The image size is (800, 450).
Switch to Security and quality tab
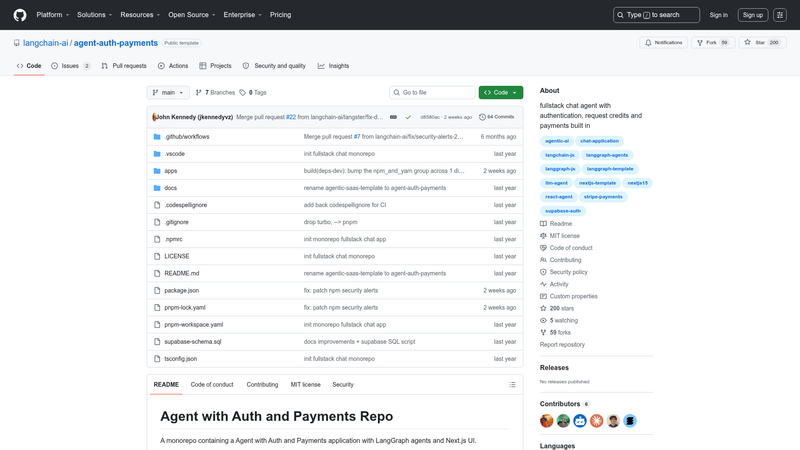click(274, 66)
